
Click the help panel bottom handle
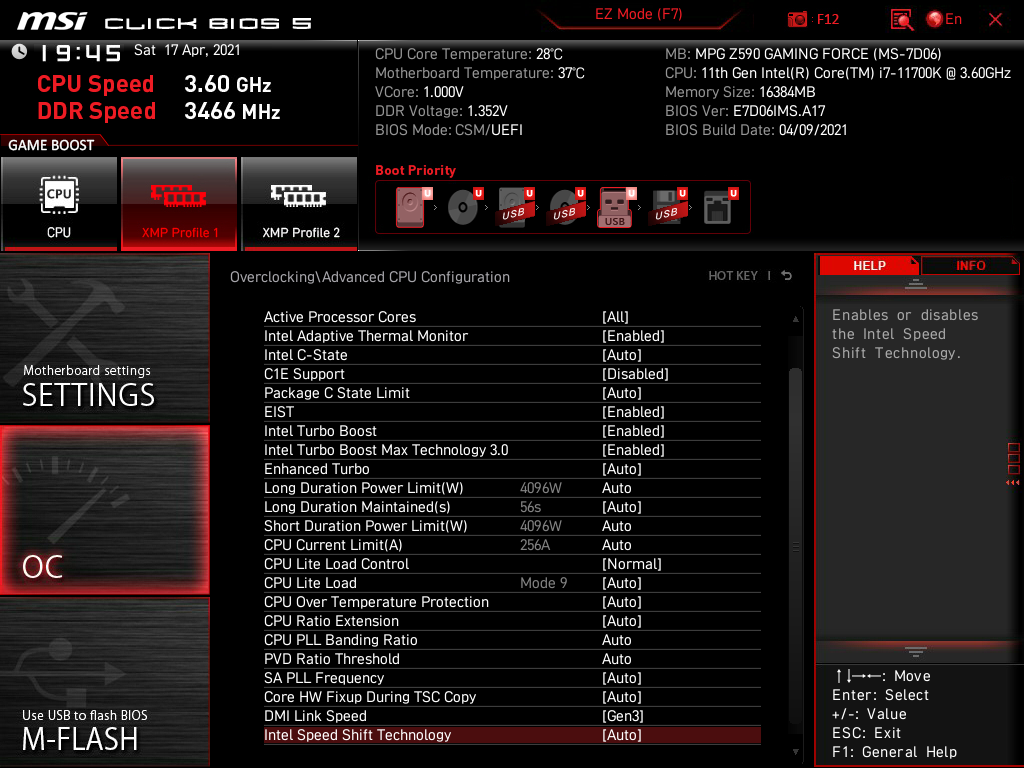click(916, 651)
